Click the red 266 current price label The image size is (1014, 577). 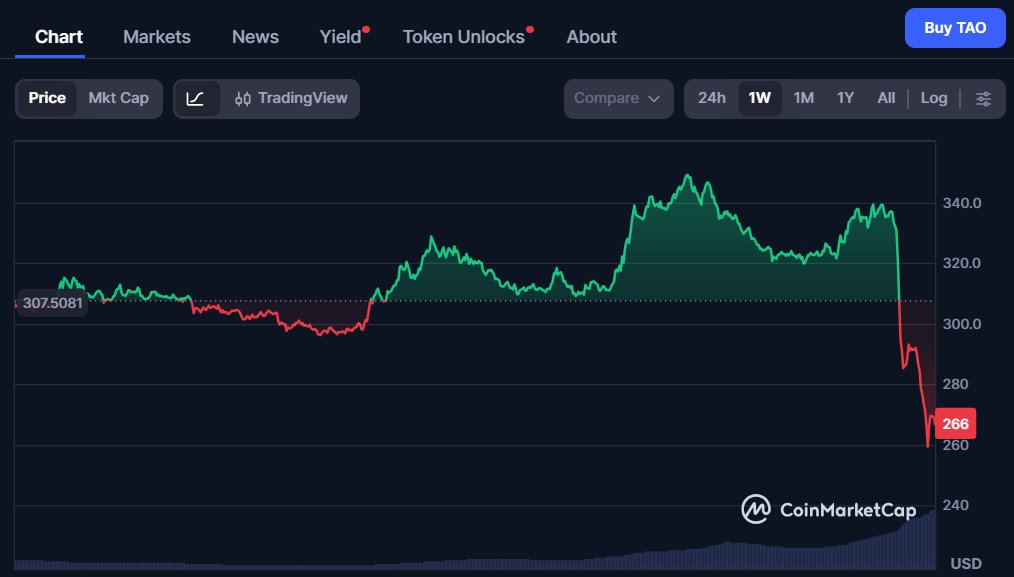955,424
